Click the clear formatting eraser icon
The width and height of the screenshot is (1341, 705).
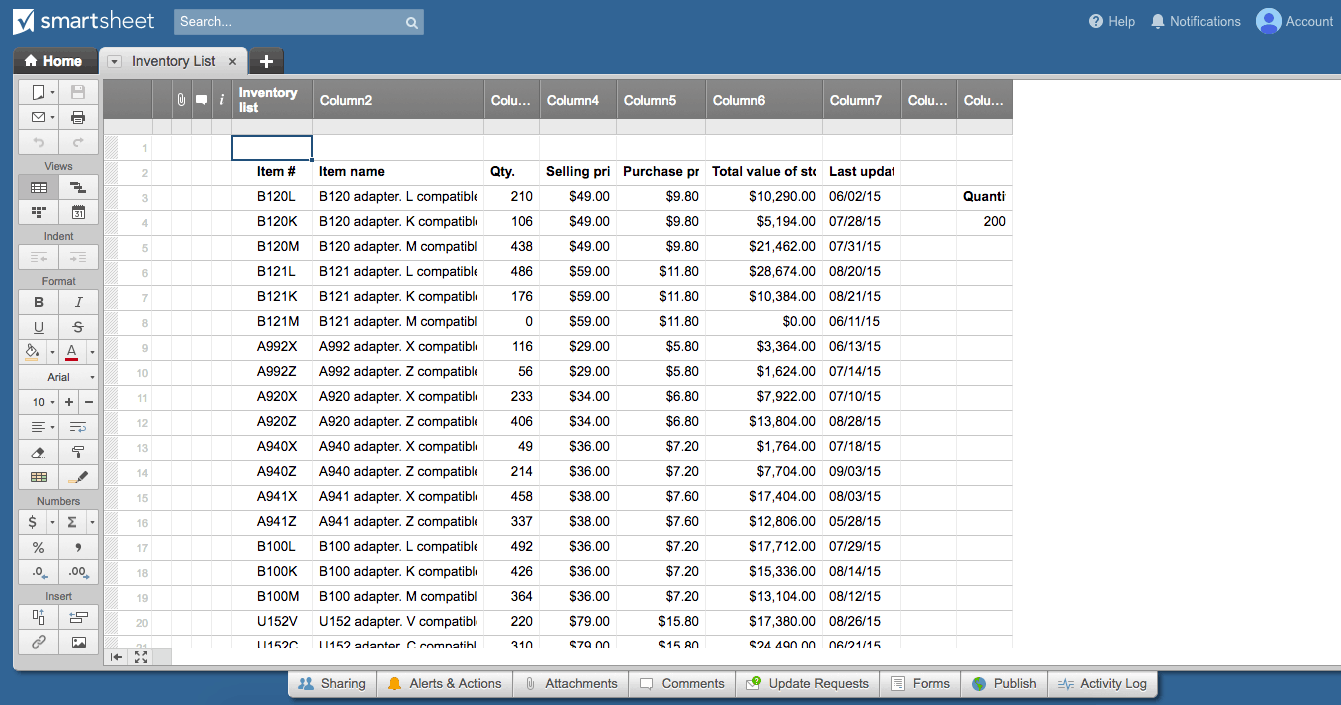39,452
